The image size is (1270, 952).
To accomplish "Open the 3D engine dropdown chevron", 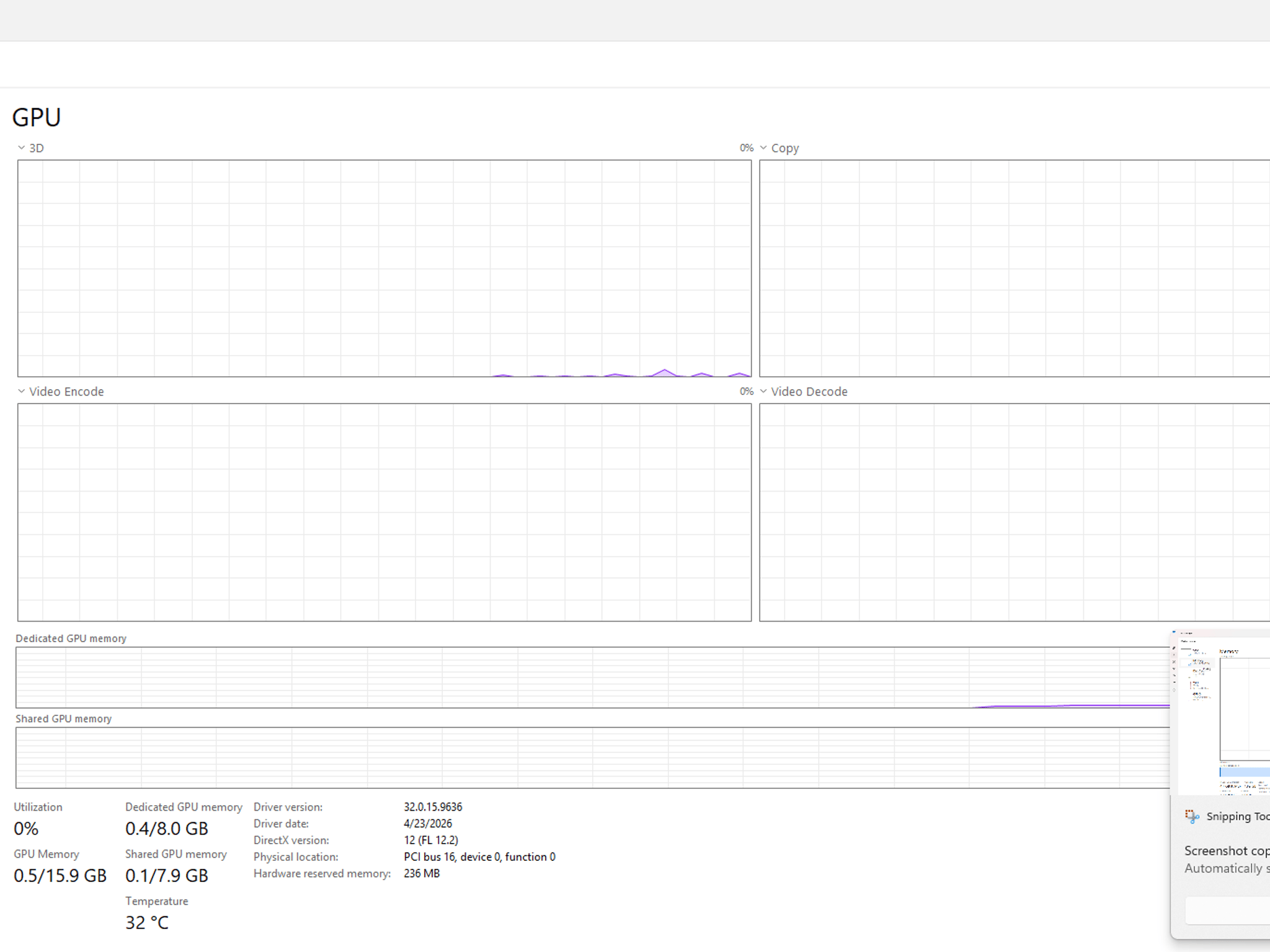I will pyautogui.click(x=21, y=148).
